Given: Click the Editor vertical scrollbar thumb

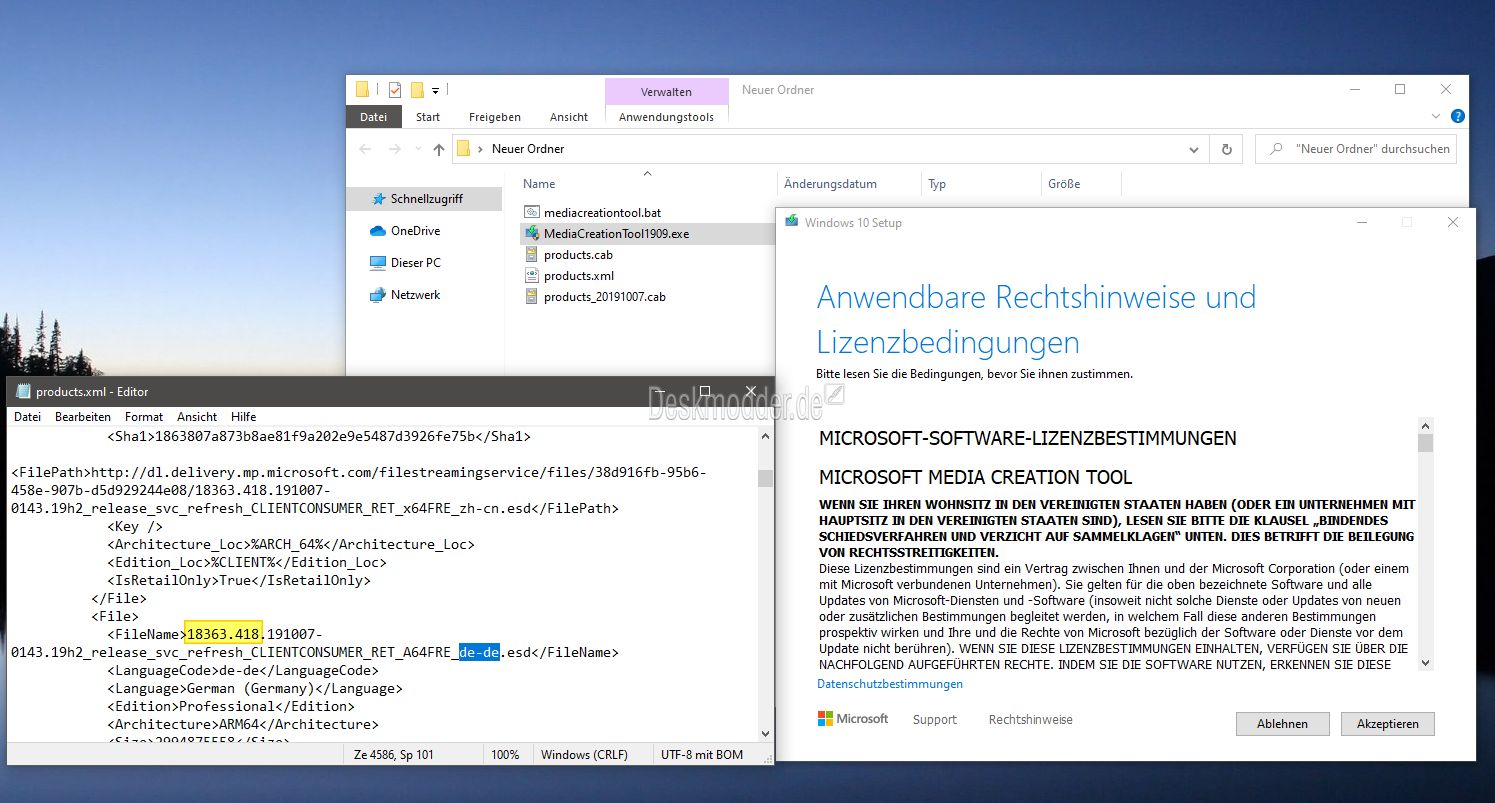Looking at the screenshot, I should pyautogui.click(x=765, y=478).
